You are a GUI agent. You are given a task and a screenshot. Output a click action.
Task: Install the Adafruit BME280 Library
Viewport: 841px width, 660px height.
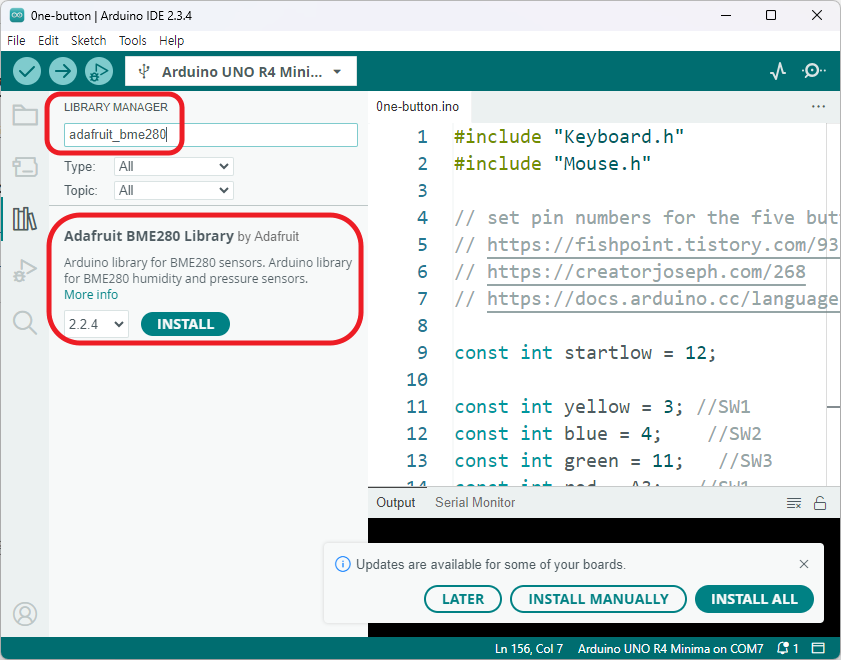[185, 324]
